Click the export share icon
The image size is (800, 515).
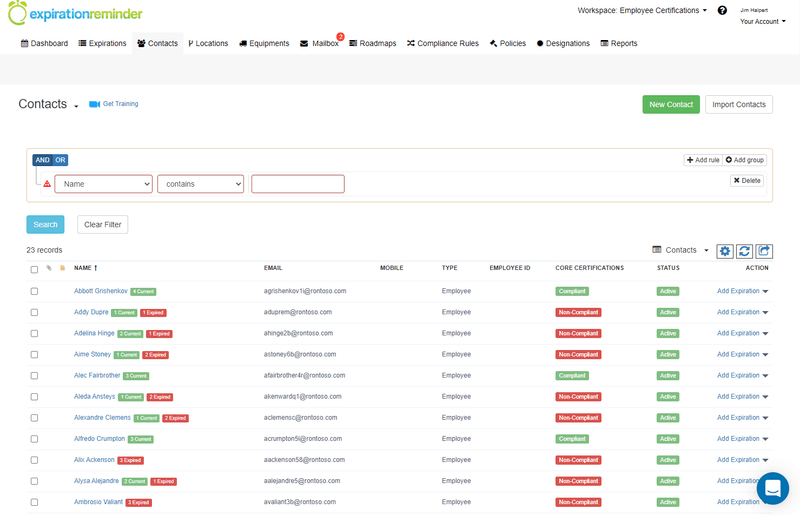coord(764,251)
